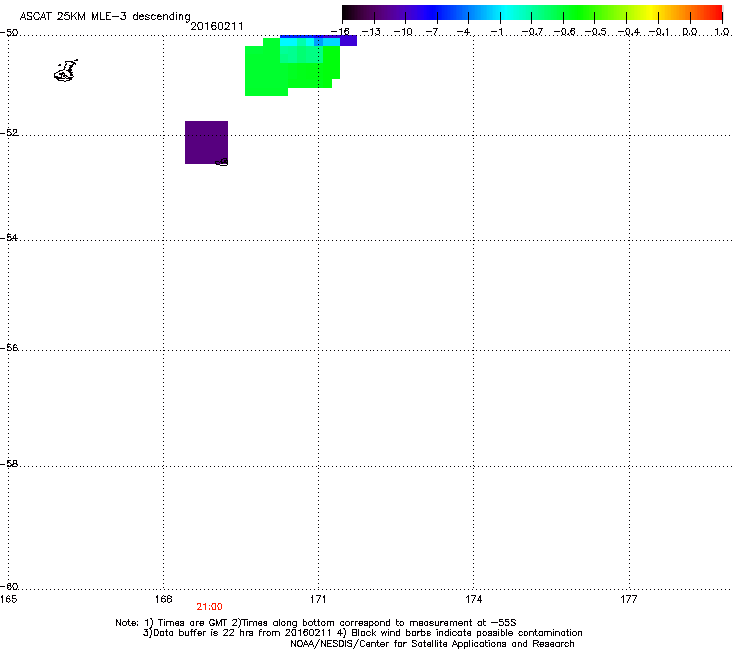
Task: Click the 1.0 color scale label
Action: pyautogui.click(x=722, y=32)
